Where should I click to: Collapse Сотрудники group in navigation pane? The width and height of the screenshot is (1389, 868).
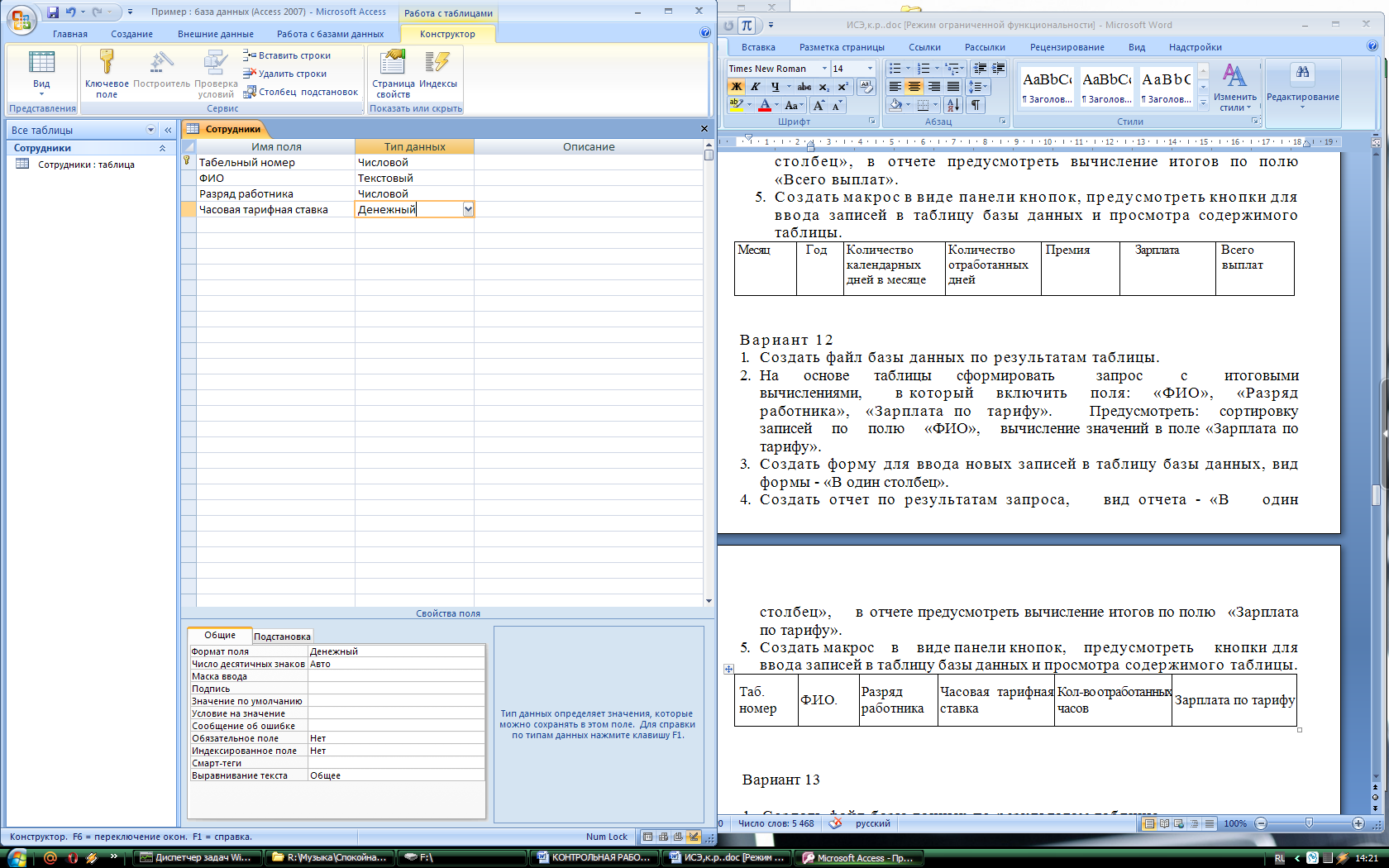coord(162,148)
